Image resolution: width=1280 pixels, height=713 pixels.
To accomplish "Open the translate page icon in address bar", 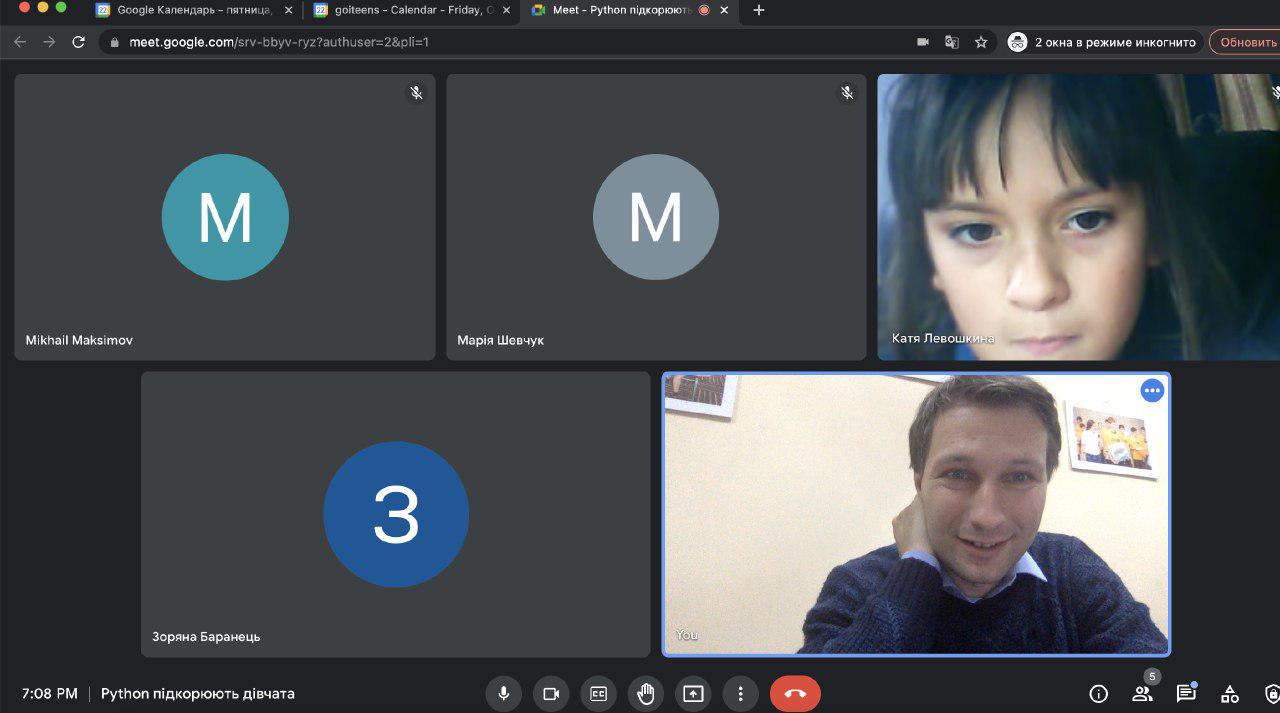I will click(952, 42).
